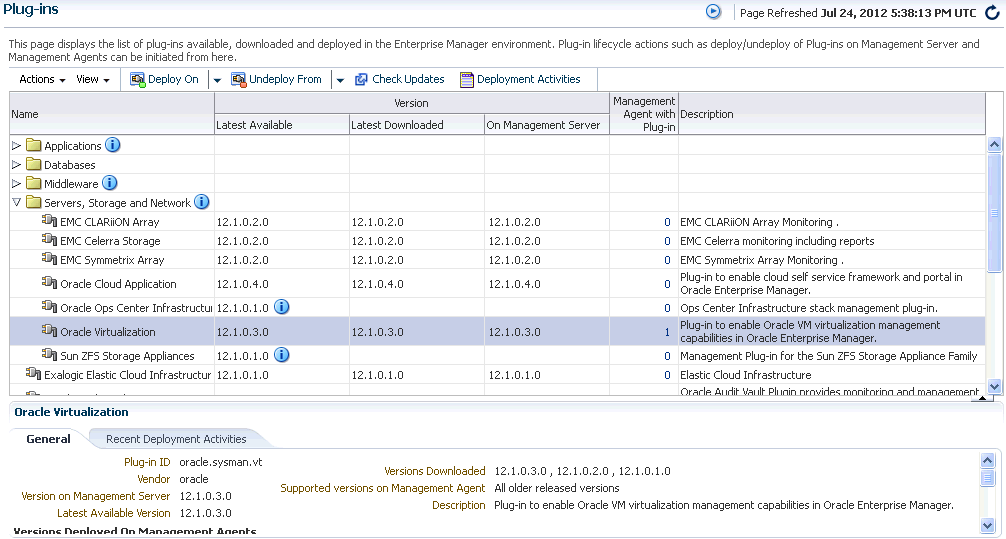Click info icon in Sun ZFS Storage row
The width and height of the screenshot is (1006, 539).
(x=281, y=355)
